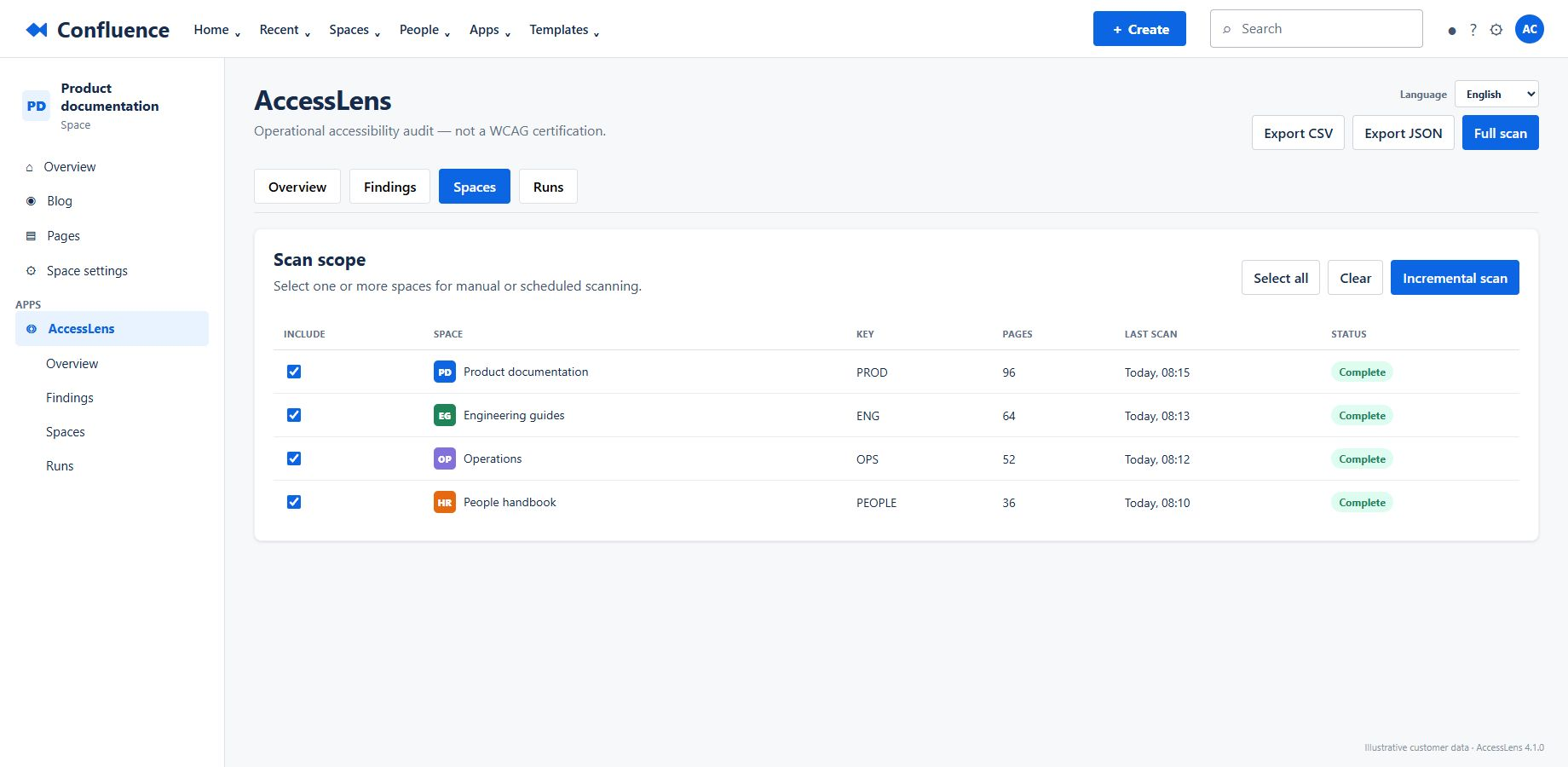
Task: Open the settings gear icon in header
Action: click(1496, 30)
